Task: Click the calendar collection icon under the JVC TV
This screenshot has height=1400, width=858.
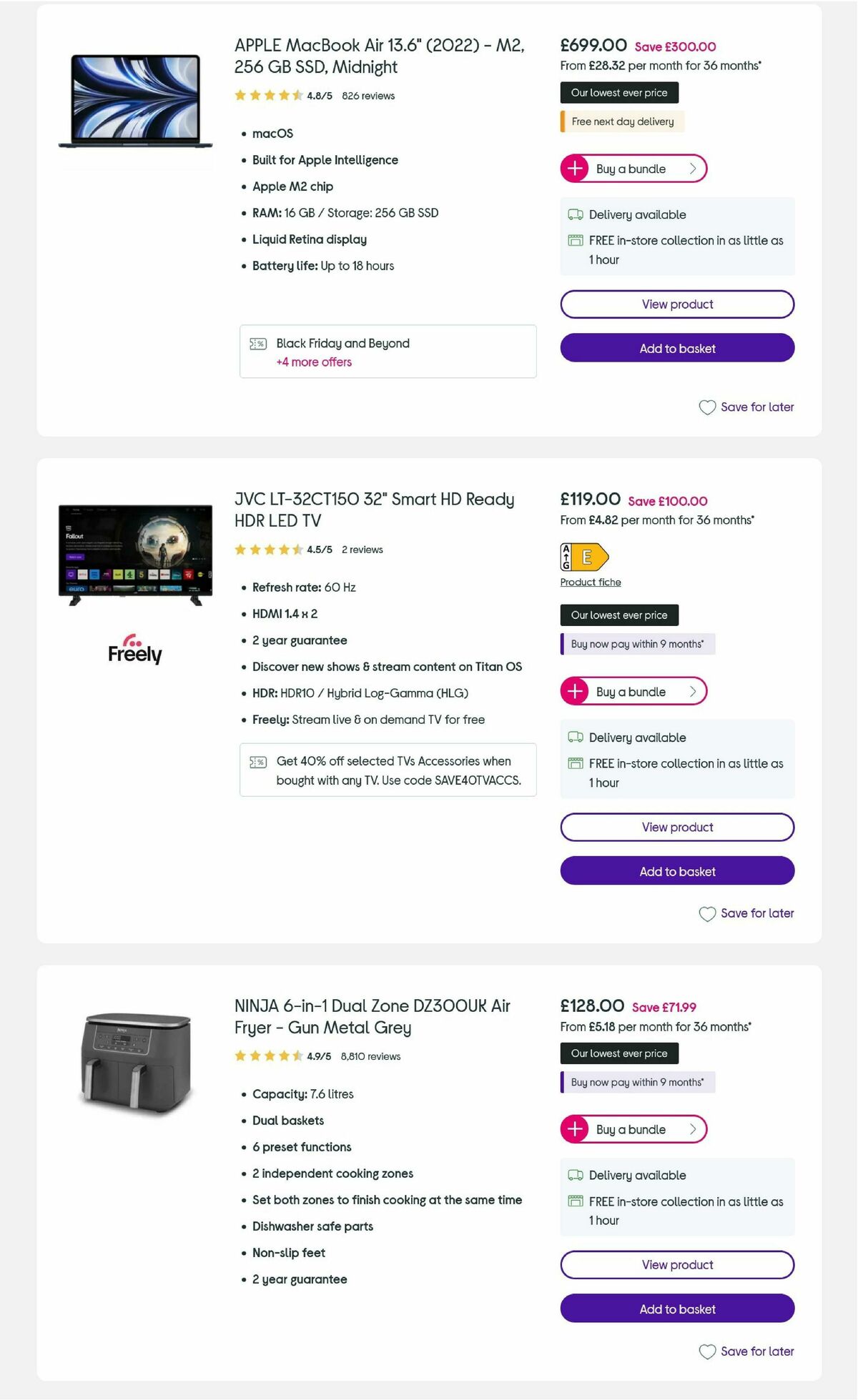Action: point(574,763)
